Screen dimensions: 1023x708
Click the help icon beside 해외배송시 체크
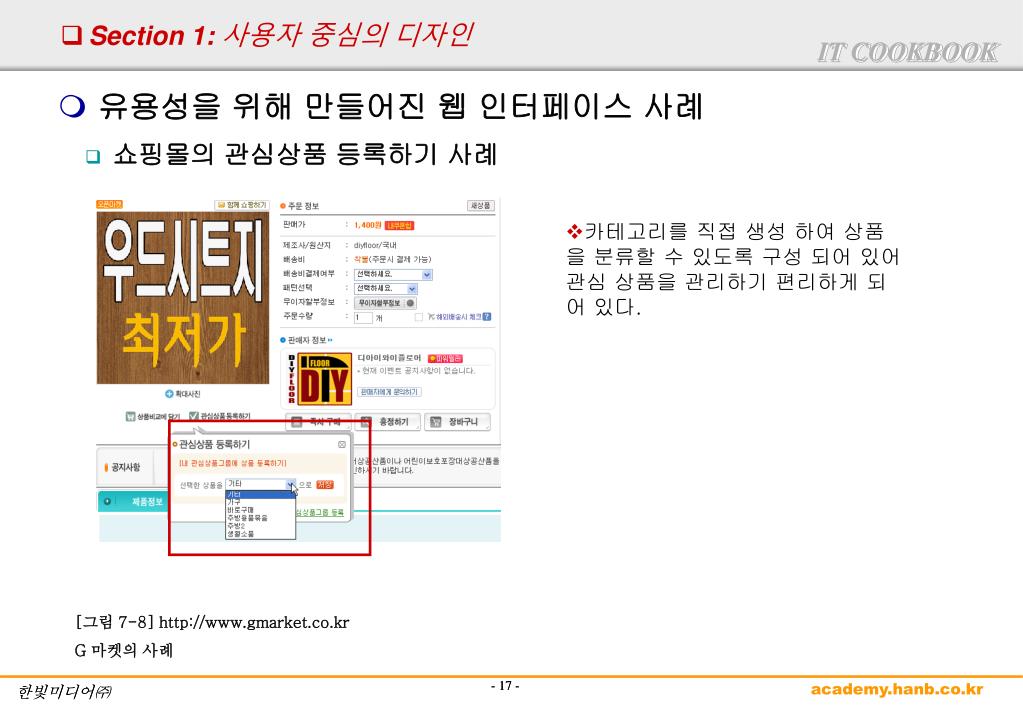487,316
